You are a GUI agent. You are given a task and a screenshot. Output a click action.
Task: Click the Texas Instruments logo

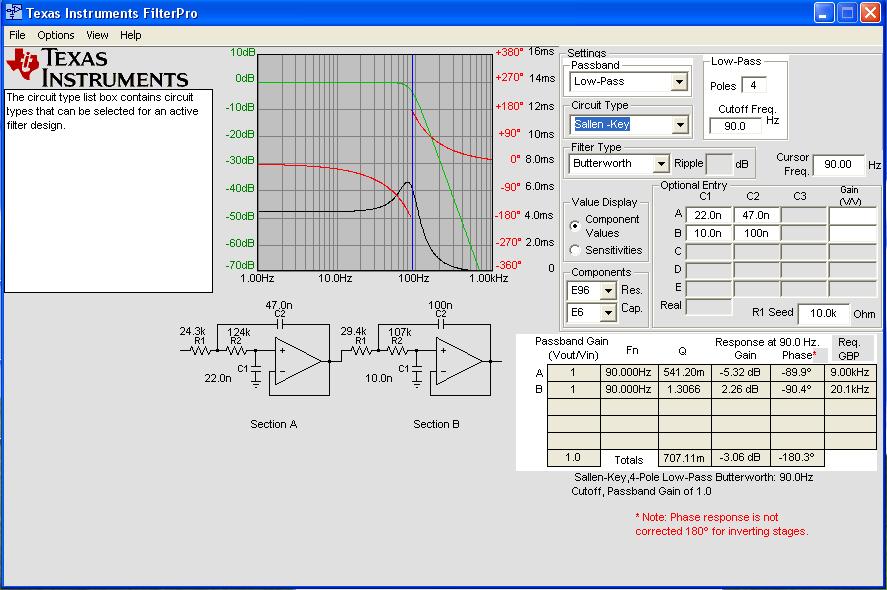point(97,68)
